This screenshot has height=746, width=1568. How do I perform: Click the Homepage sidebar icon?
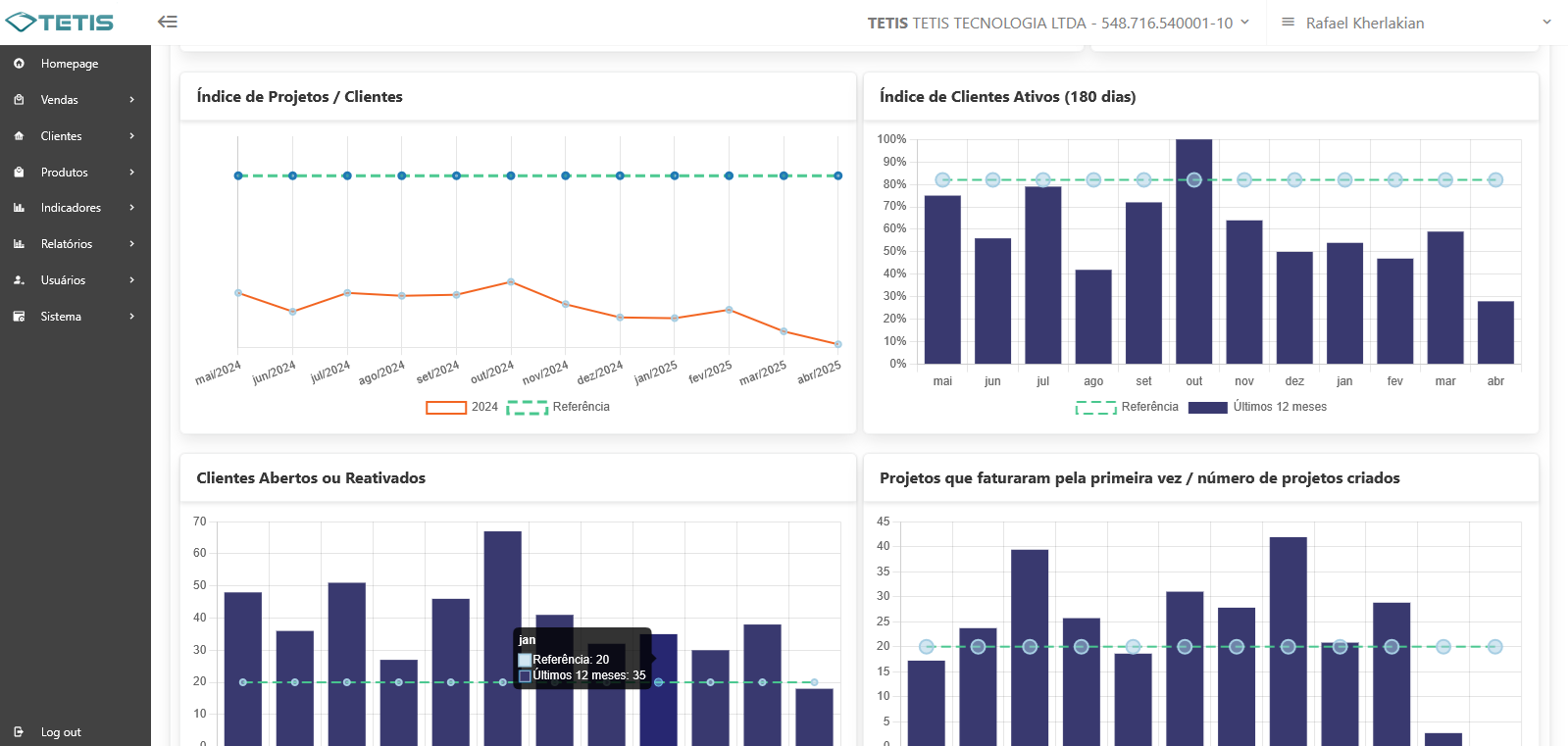tap(19, 64)
